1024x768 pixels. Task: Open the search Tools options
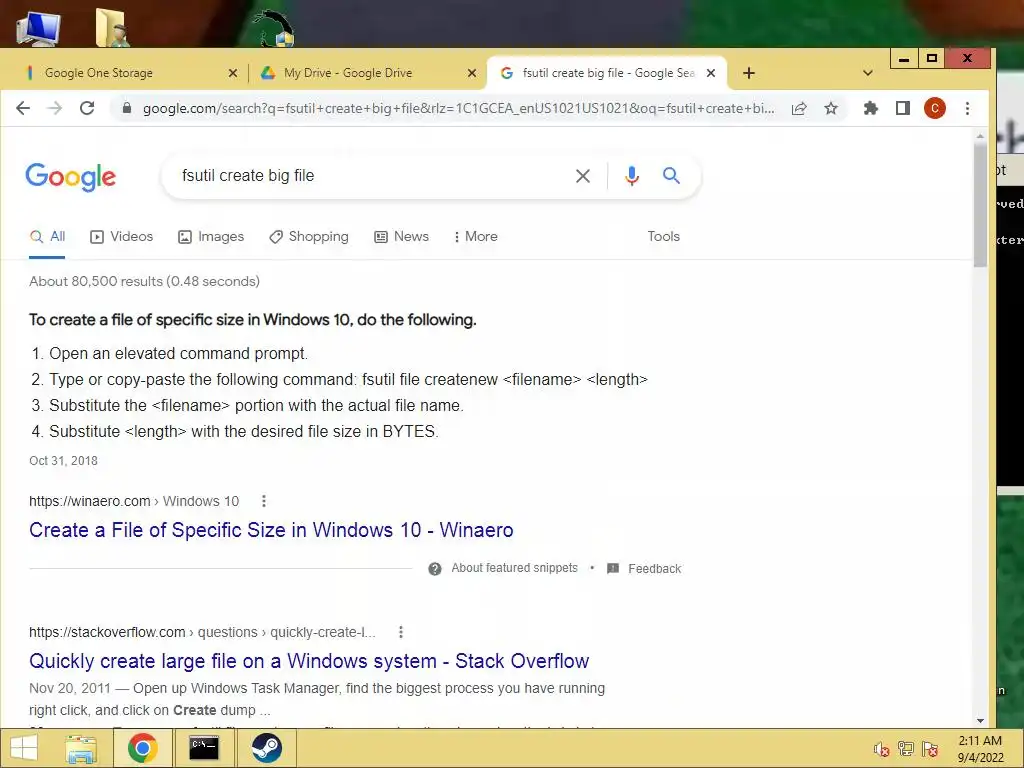[664, 236]
